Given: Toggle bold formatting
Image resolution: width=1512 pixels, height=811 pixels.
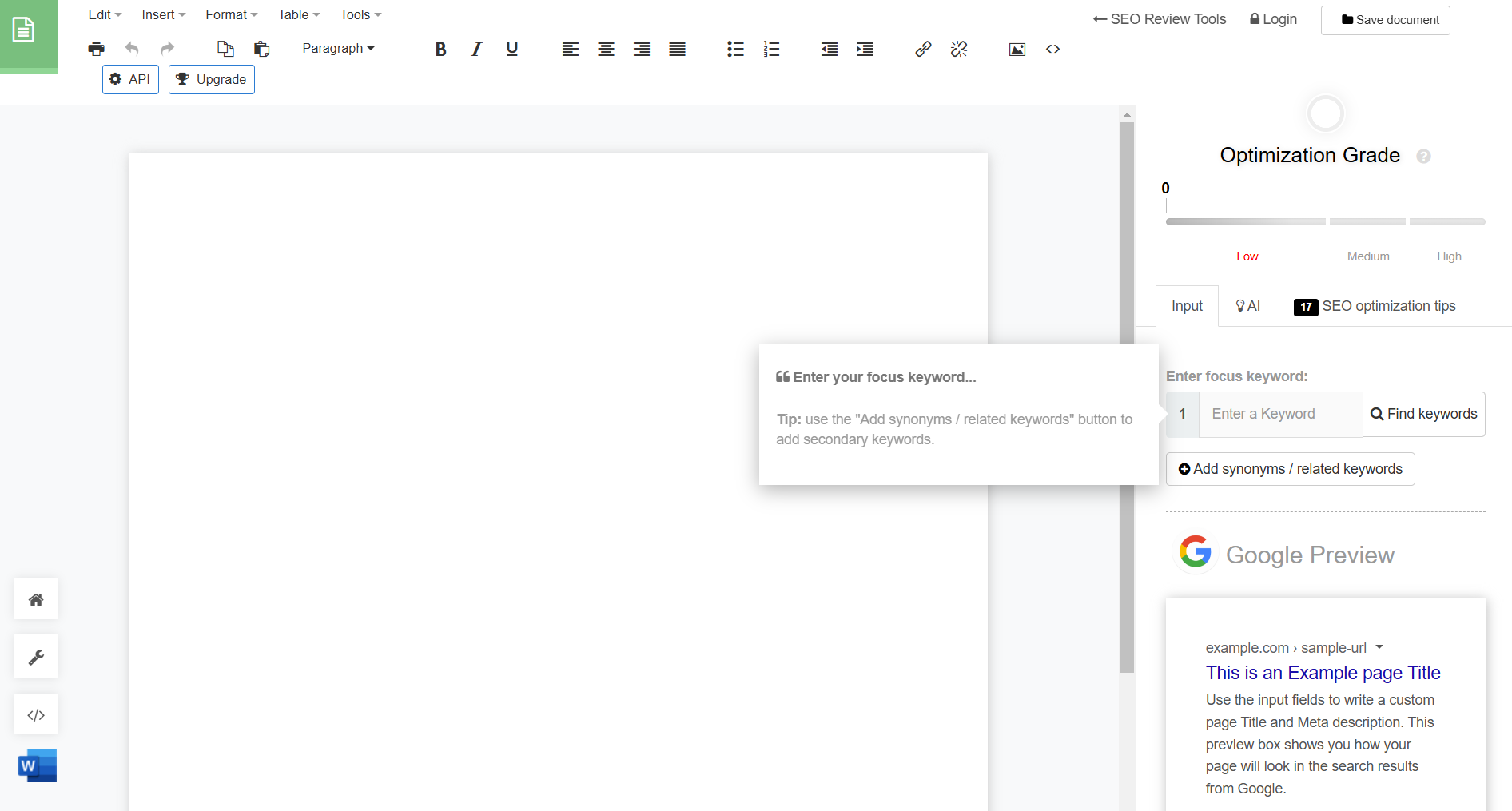Looking at the screenshot, I should pyautogui.click(x=440, y=49).
